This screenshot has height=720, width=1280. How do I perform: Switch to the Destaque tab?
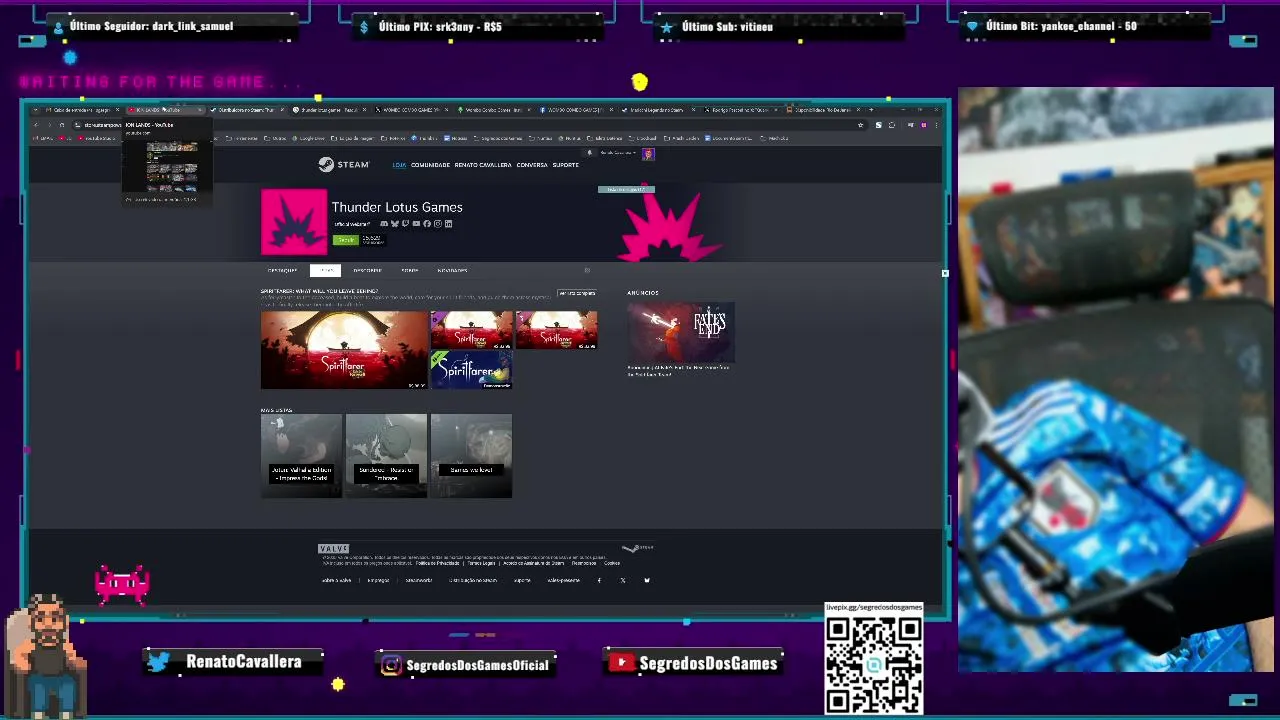point(282,270)
